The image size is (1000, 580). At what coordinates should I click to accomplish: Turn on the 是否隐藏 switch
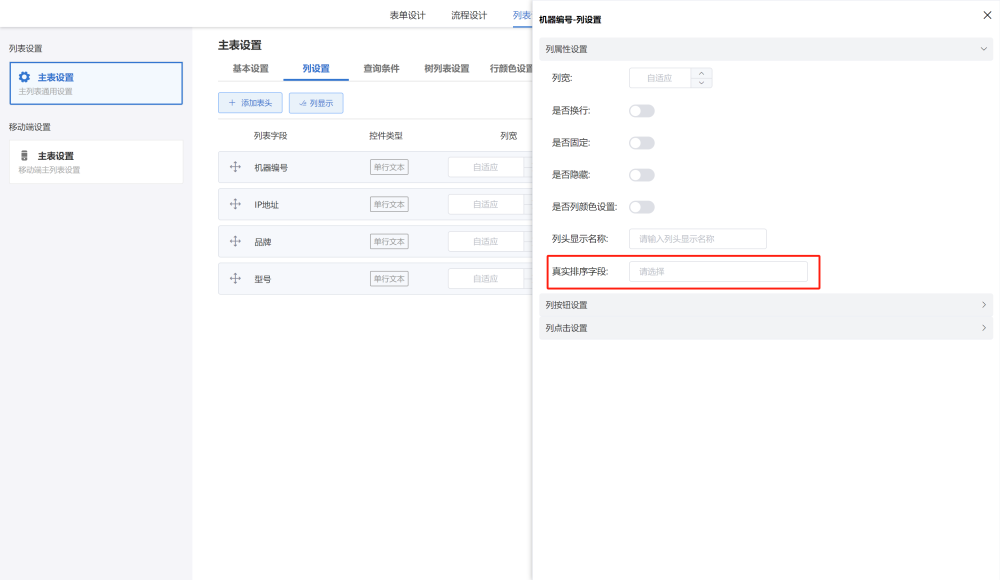(641, 175)
